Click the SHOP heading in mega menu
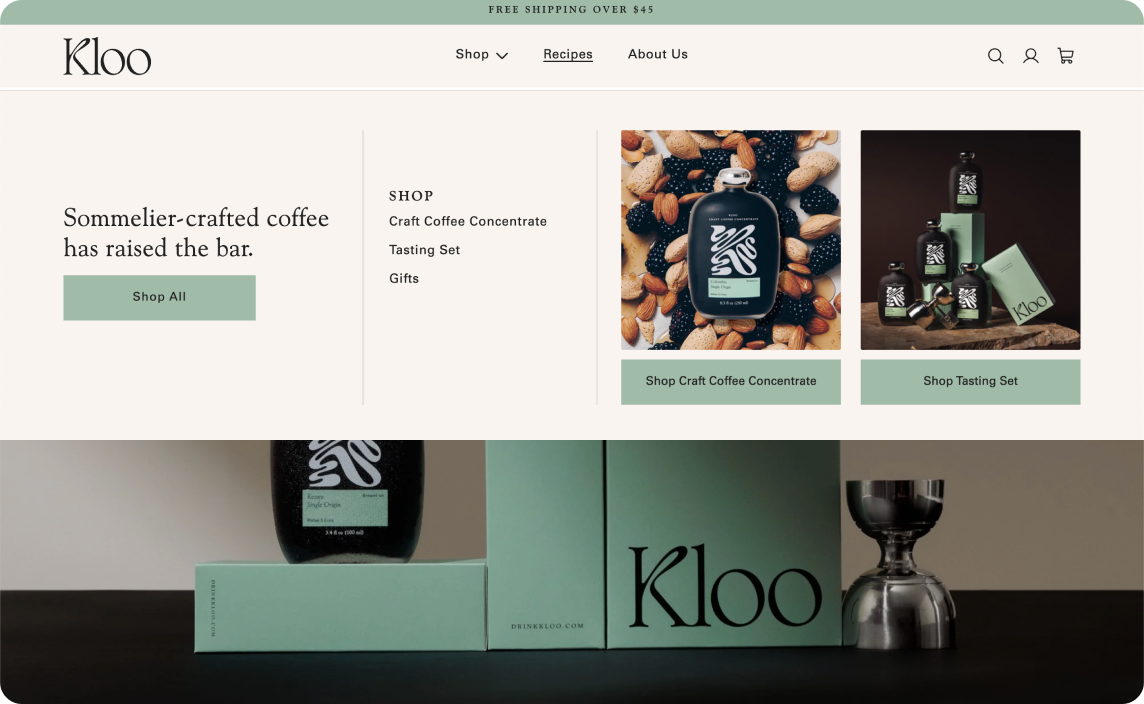 tap(411, 196)
